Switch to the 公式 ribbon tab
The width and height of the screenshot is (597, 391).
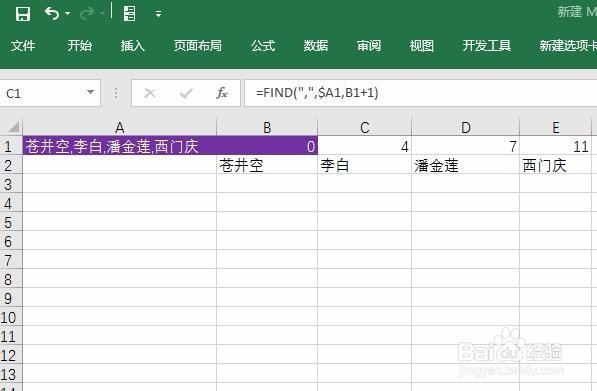click(263, 46)
